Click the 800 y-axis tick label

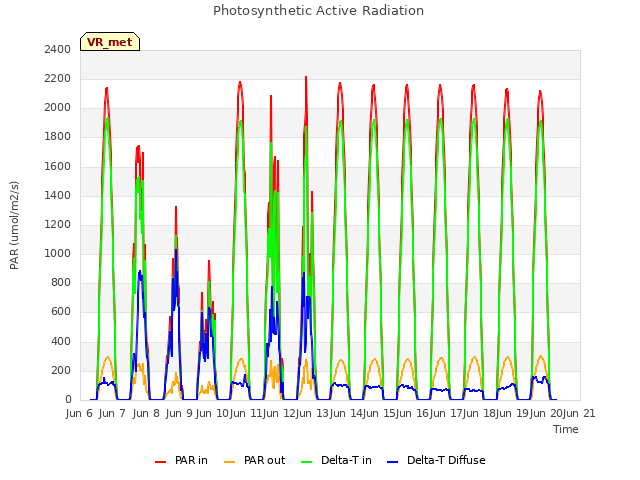point(61,282)
